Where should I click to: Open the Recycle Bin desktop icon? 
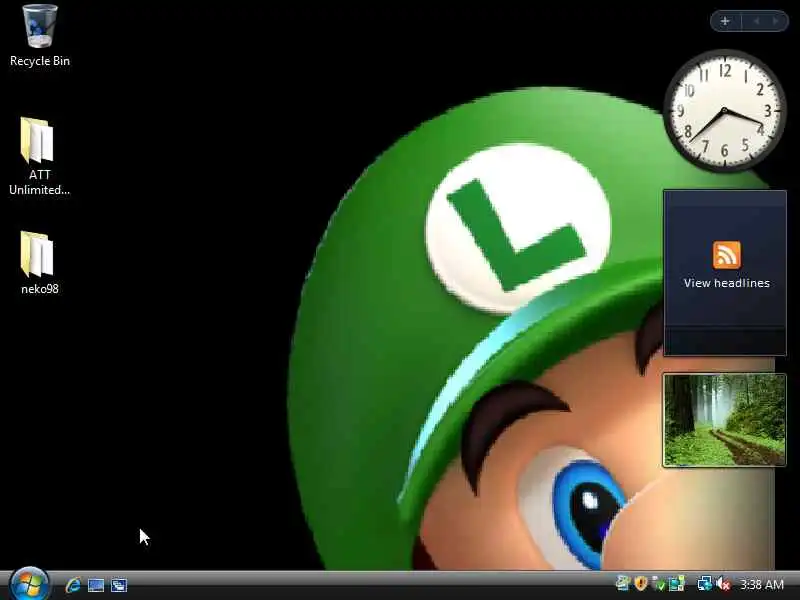point(39,35)
